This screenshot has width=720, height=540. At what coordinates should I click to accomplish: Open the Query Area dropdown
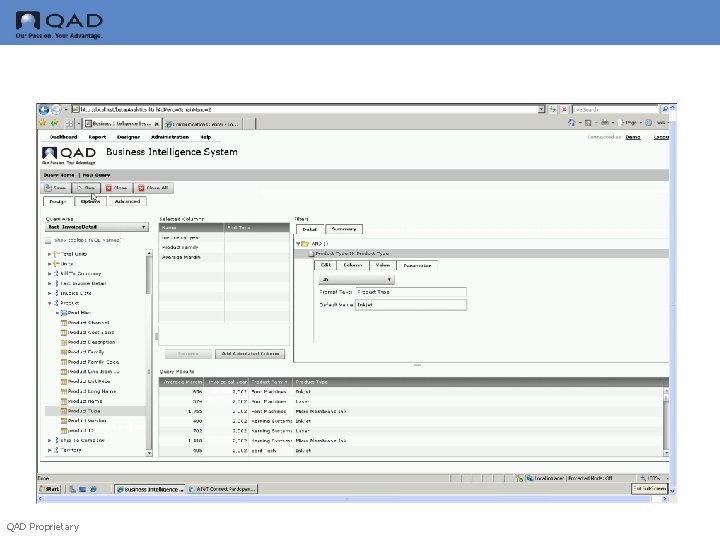coord(97,227)
